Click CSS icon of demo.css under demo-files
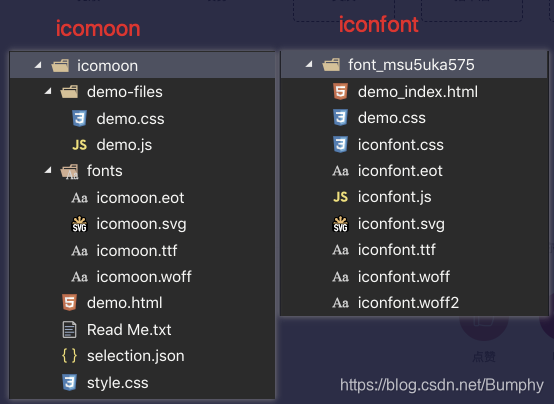 tap(79, 118)
